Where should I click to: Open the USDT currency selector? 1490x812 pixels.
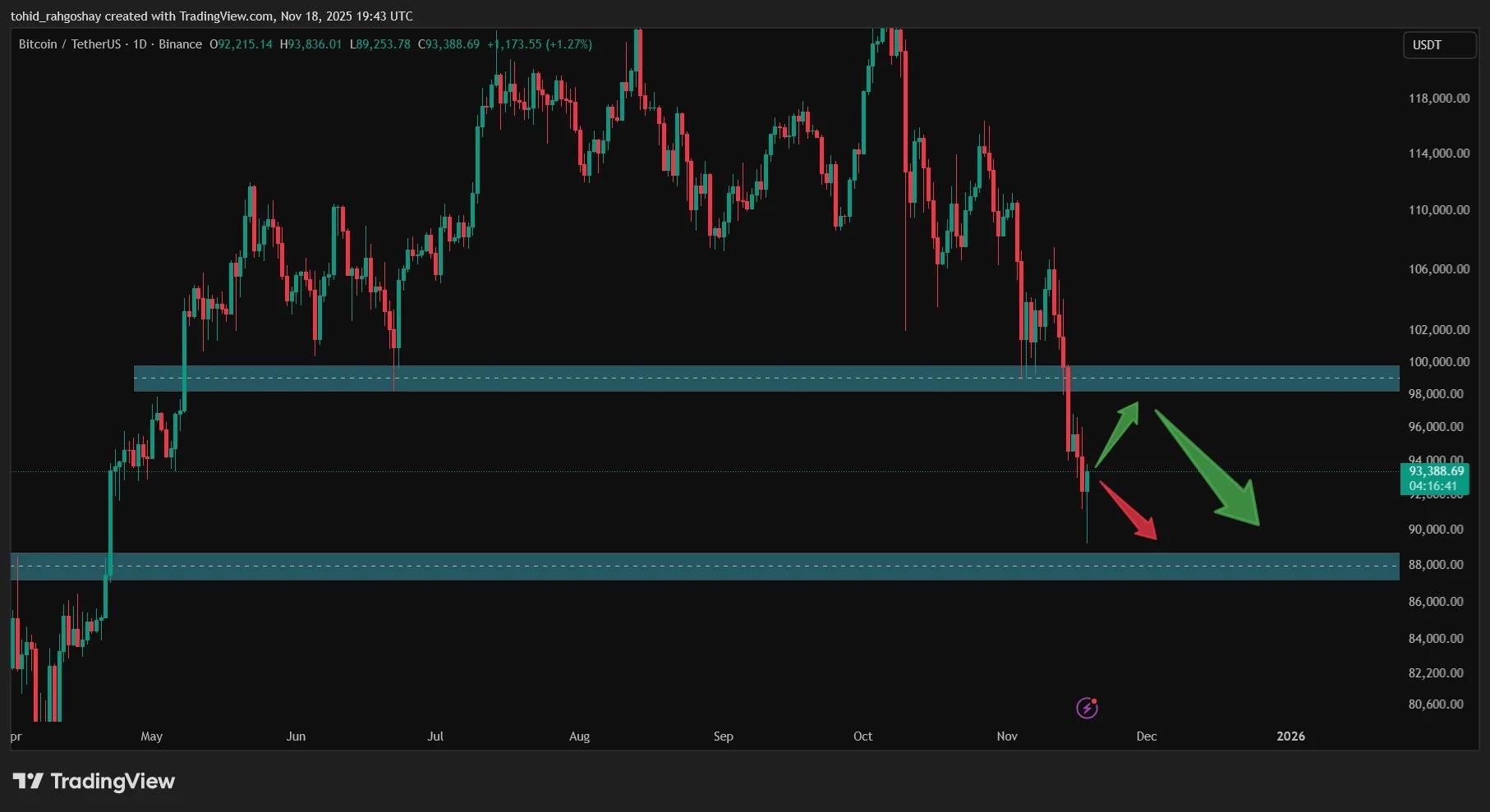point(1438,45)
